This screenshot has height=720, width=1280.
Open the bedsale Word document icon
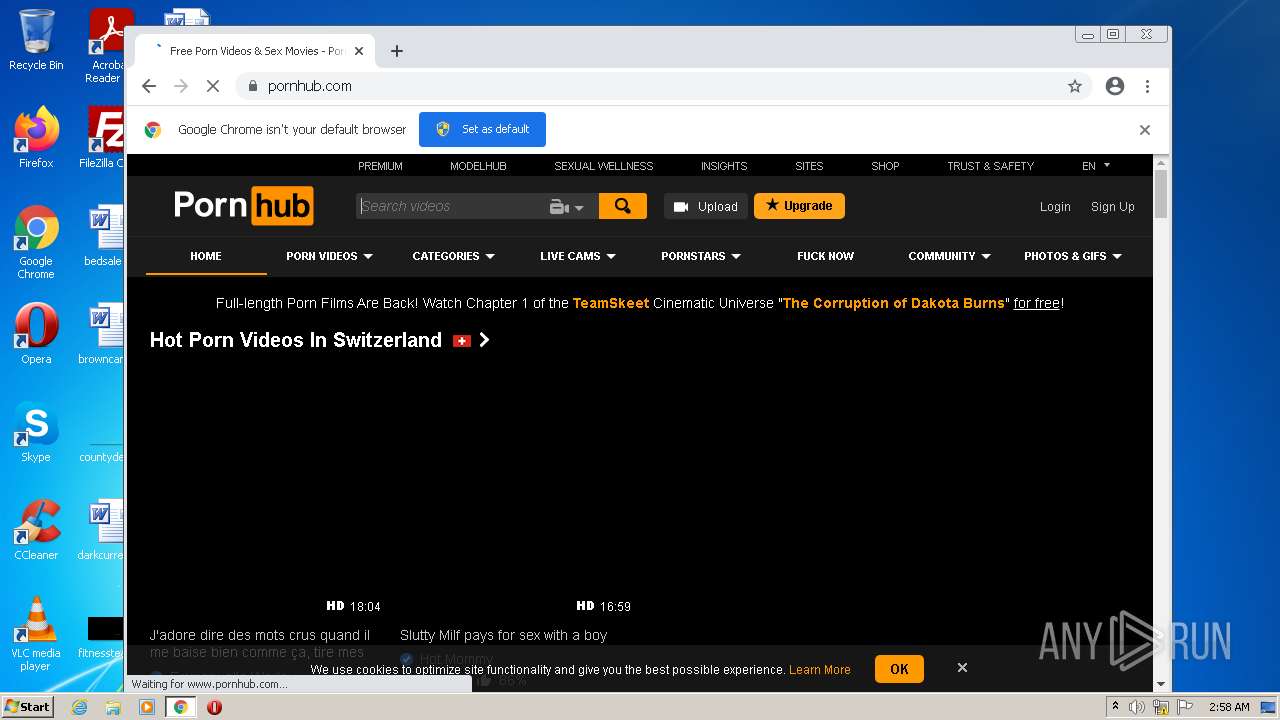(104, 236)
